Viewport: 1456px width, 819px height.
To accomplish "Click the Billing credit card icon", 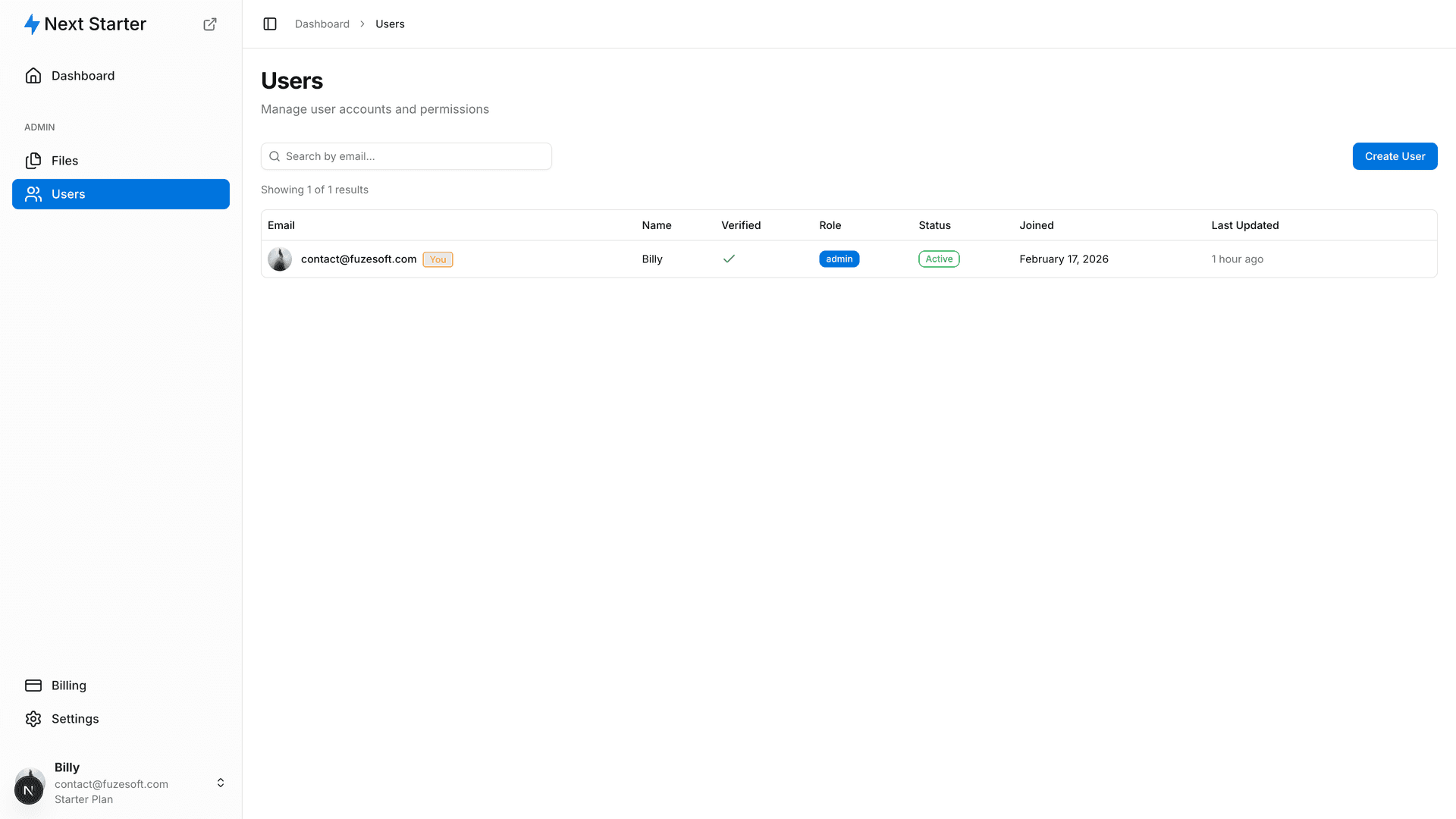I will 33,686.
